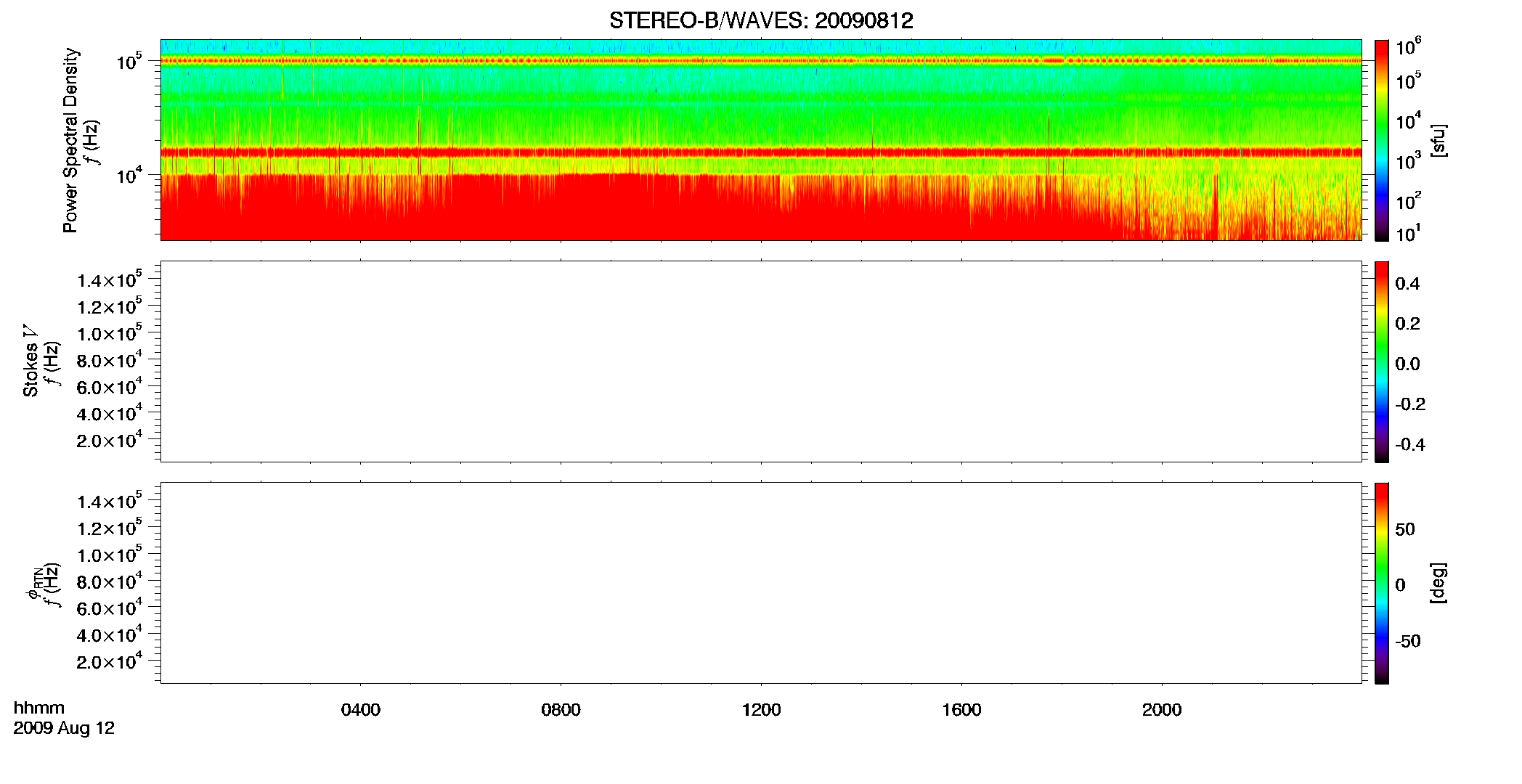The width and height of the screenshot is (1522, 784).
Task: Click the [deg] unit label
Action: click(1438, 583)
